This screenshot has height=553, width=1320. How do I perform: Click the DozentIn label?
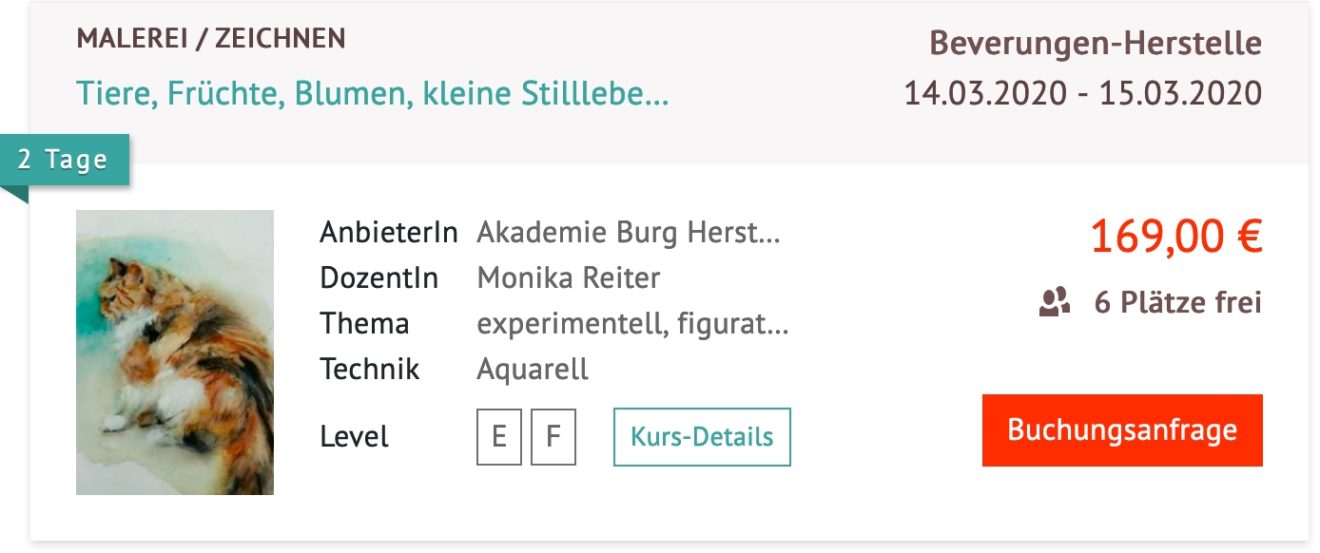point(379,278)
